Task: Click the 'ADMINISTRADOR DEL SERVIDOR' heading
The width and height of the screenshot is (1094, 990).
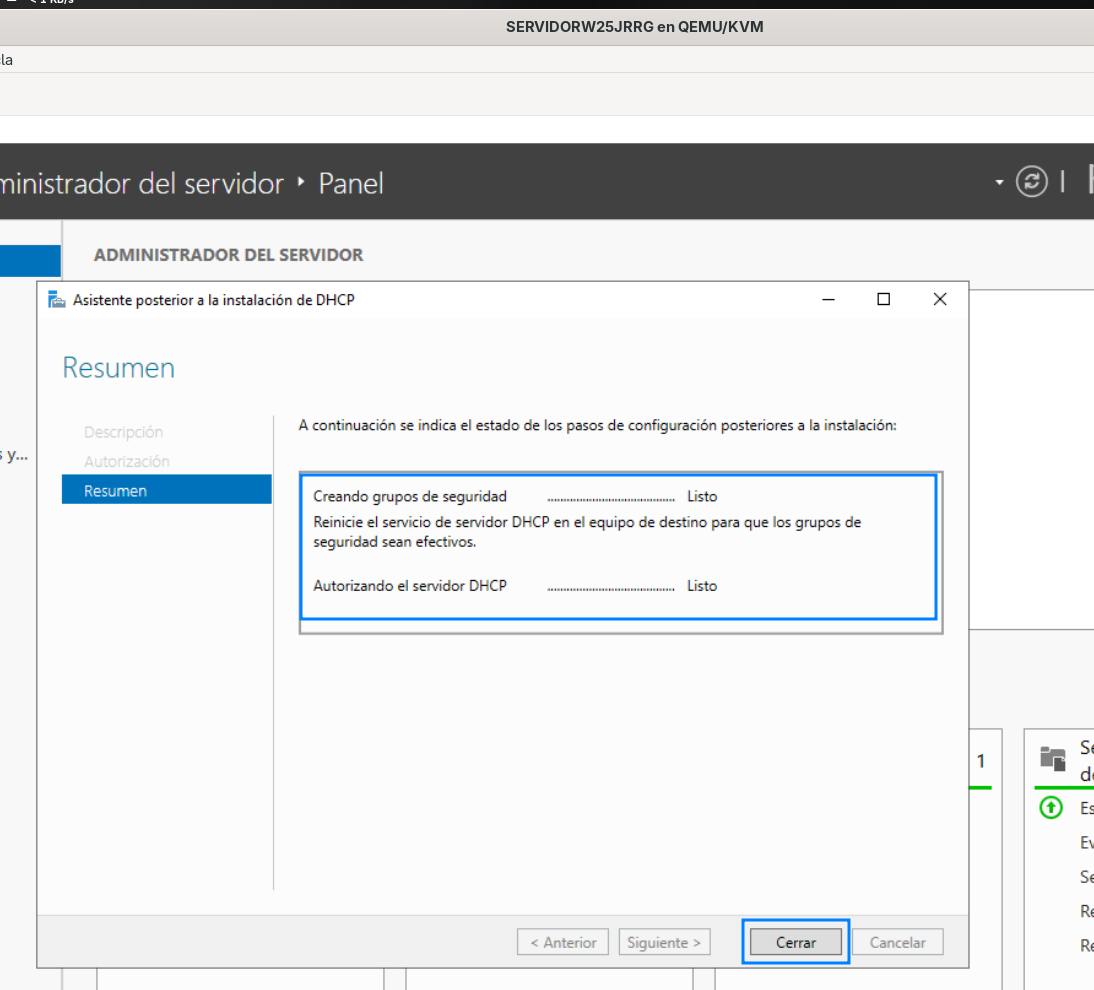Action: [x=229, y=255]
